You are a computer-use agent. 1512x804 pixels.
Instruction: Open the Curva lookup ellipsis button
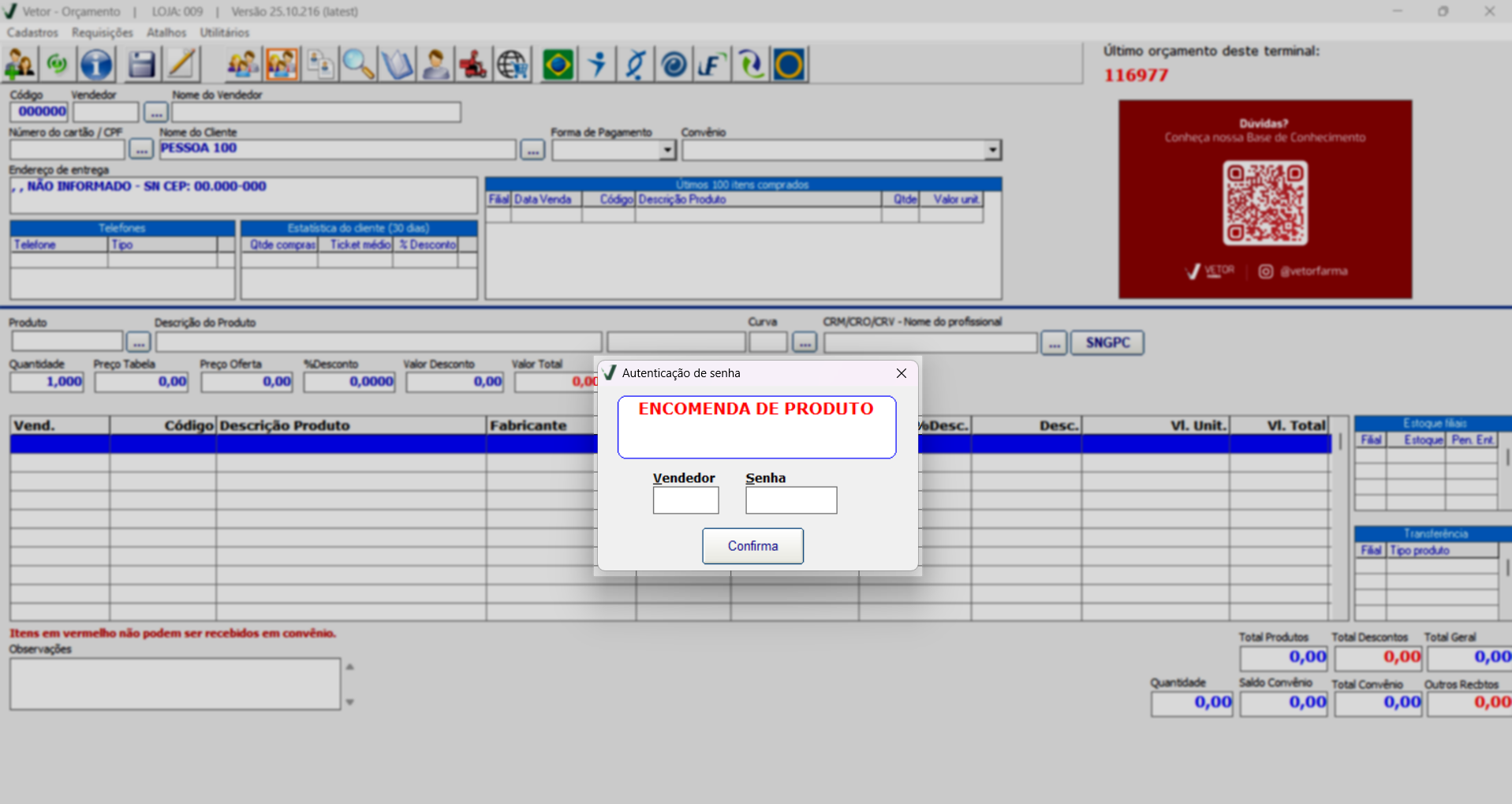click(x=805, y=342)
